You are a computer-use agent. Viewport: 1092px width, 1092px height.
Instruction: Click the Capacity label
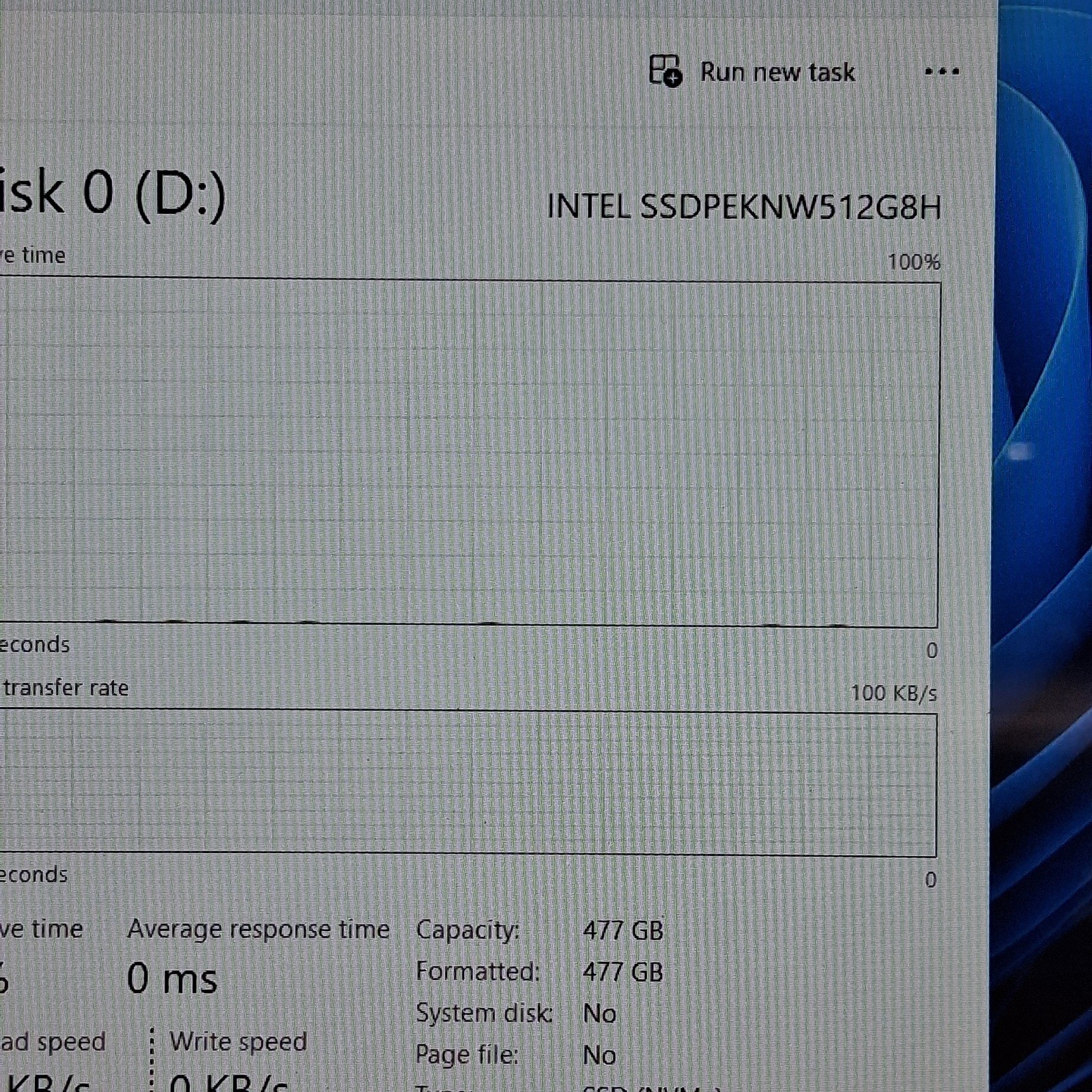(468, 930)
